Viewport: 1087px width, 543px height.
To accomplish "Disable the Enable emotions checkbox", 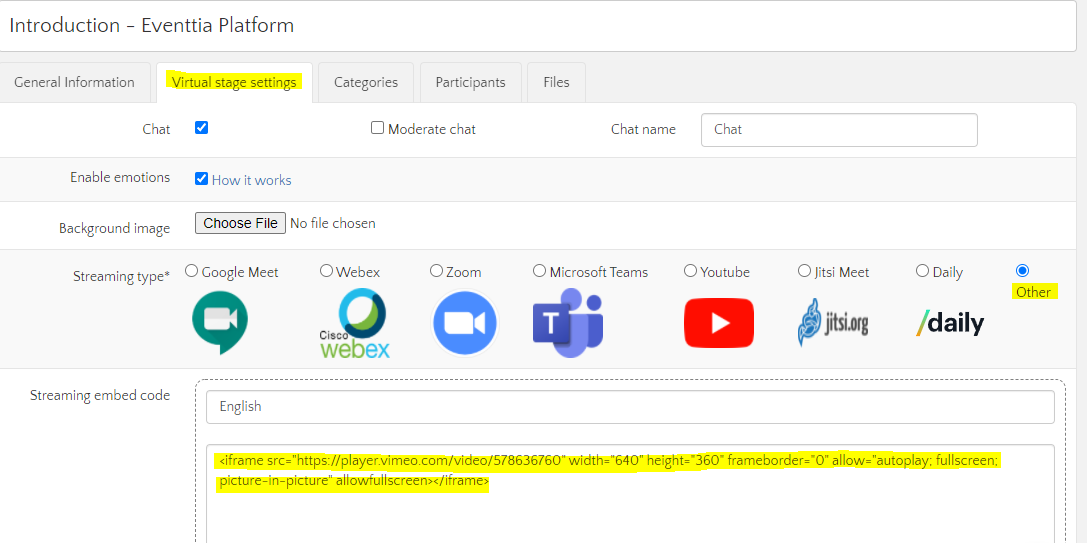I will (x=202, y=179).
